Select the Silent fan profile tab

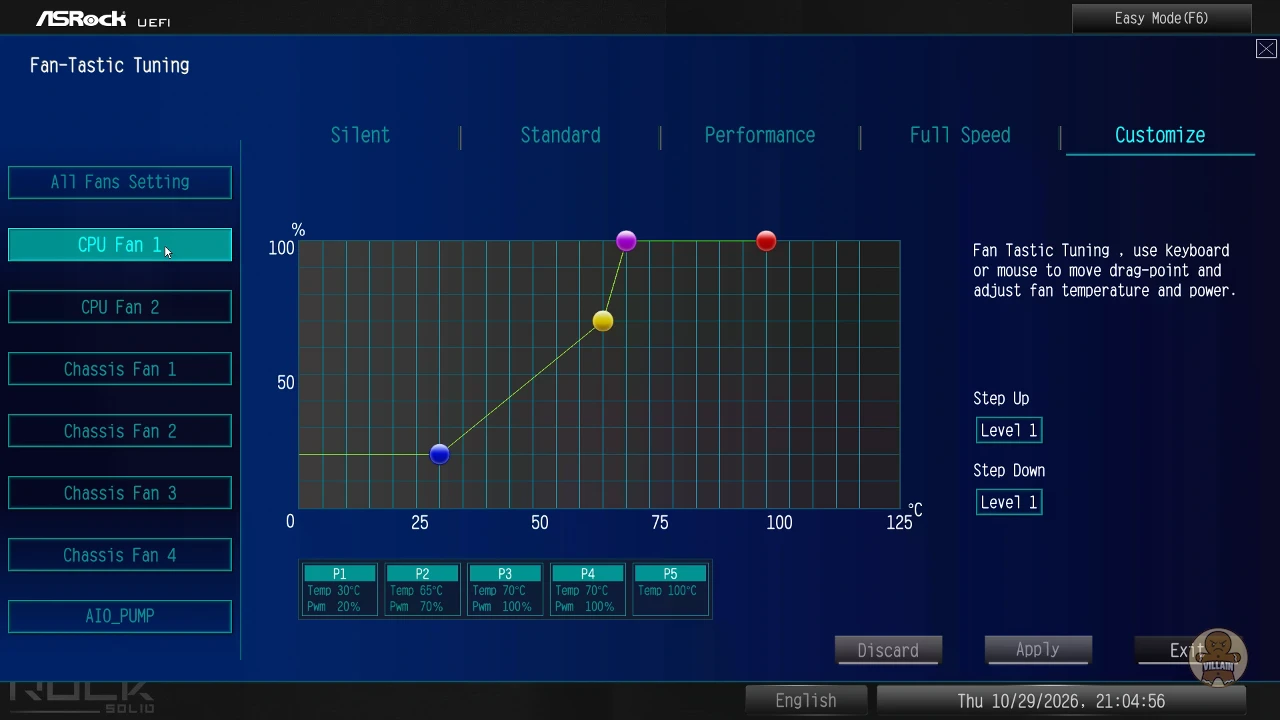(360, 135)
